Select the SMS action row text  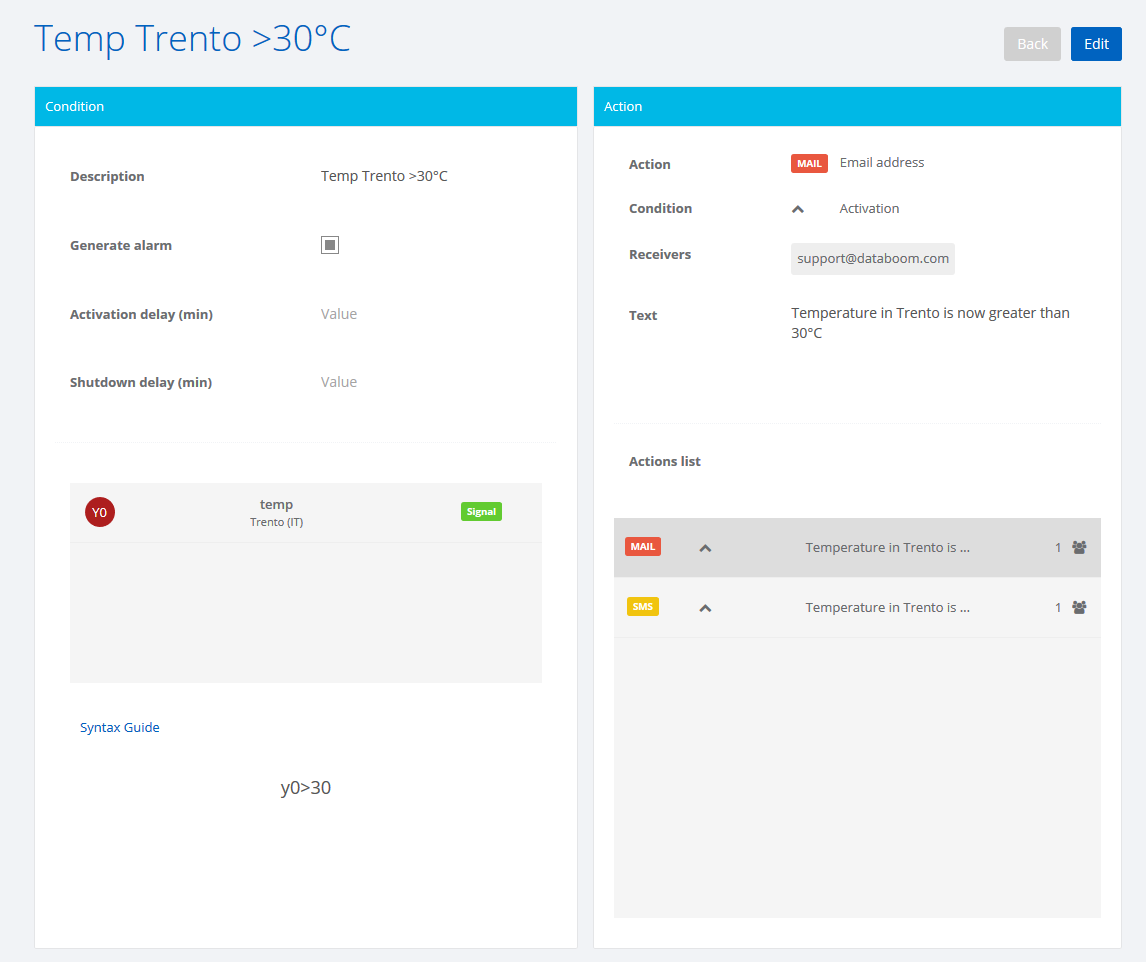(x=887, y=607)
